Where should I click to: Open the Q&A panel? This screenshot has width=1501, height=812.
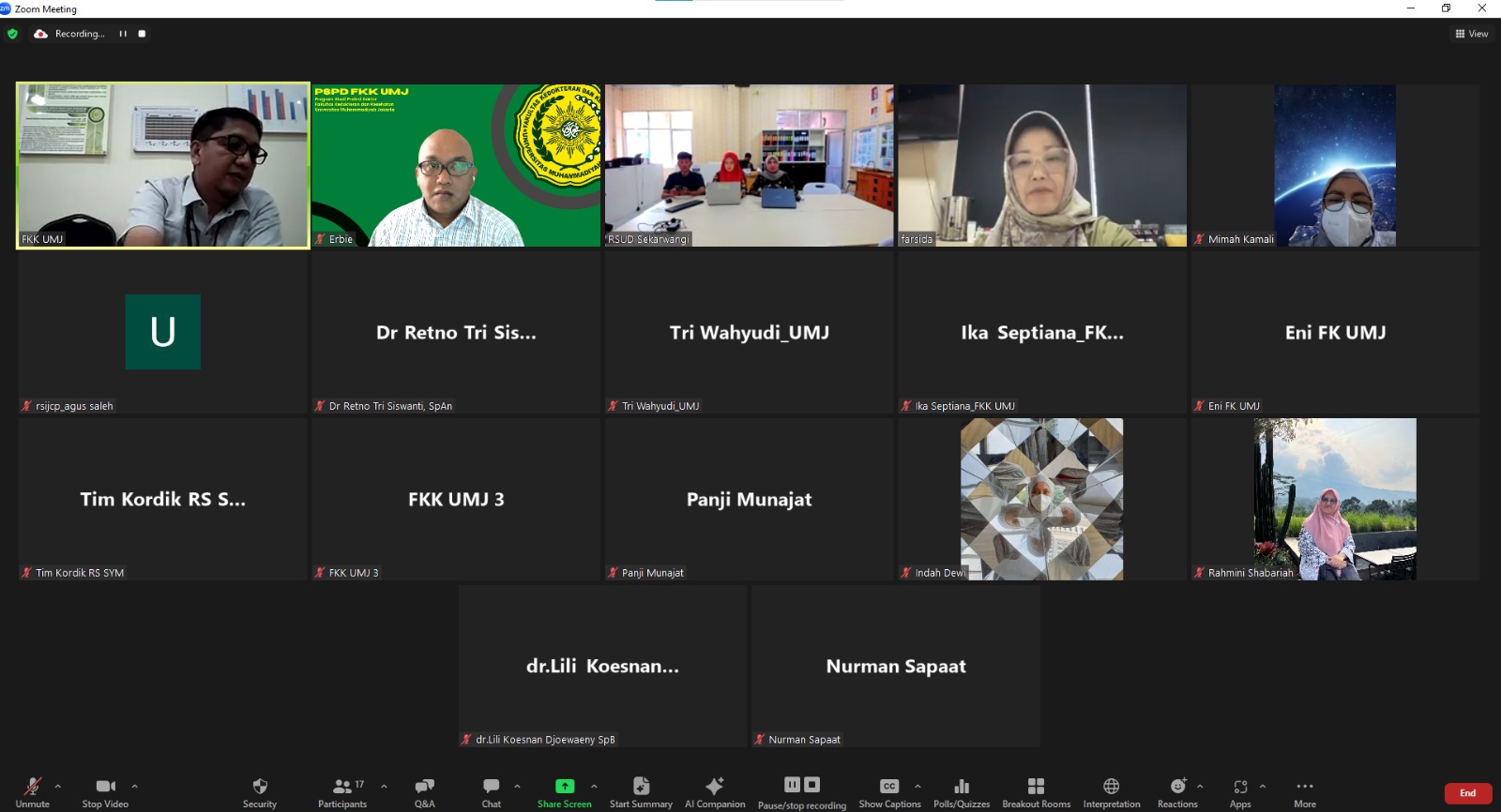pos(425,792)
